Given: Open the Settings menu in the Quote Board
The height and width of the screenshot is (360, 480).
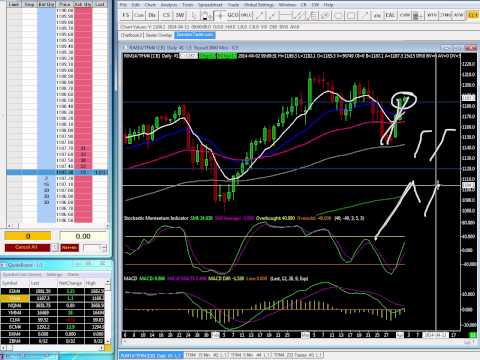Looking at the screenshot, I should pos(54,275).
